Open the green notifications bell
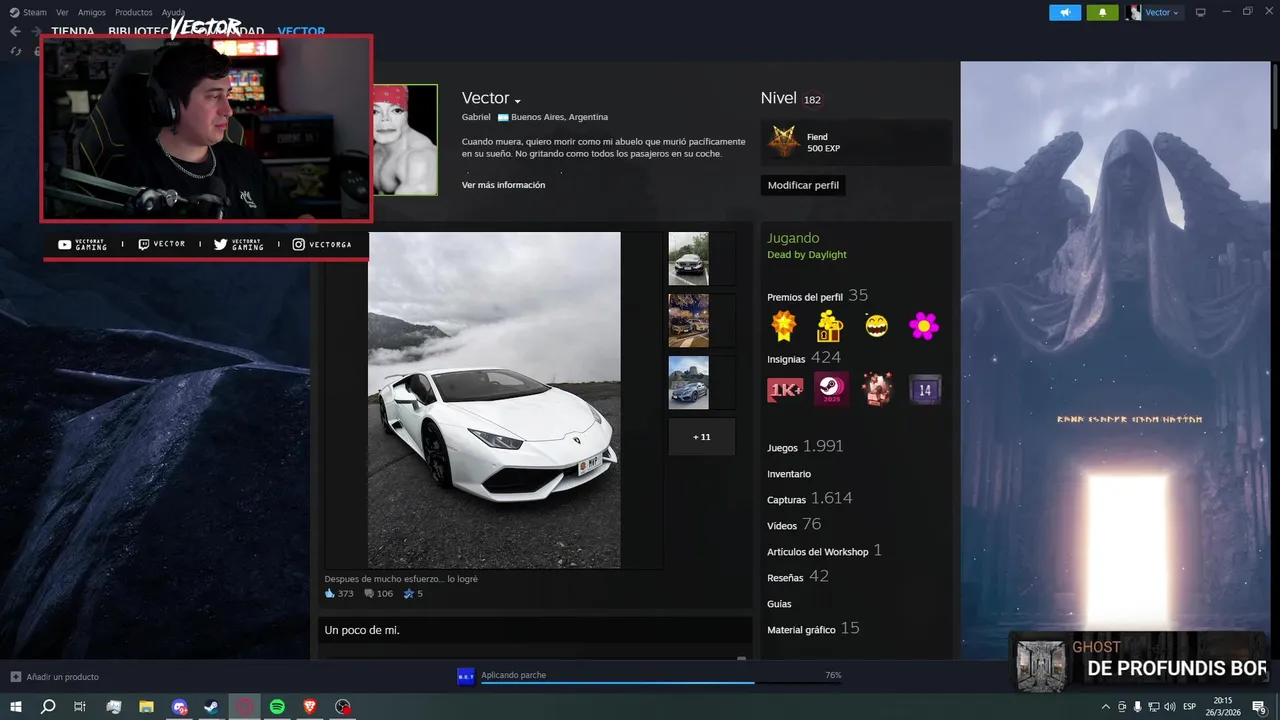The height and width of the screenshot is (720, 1280). 1102,12
